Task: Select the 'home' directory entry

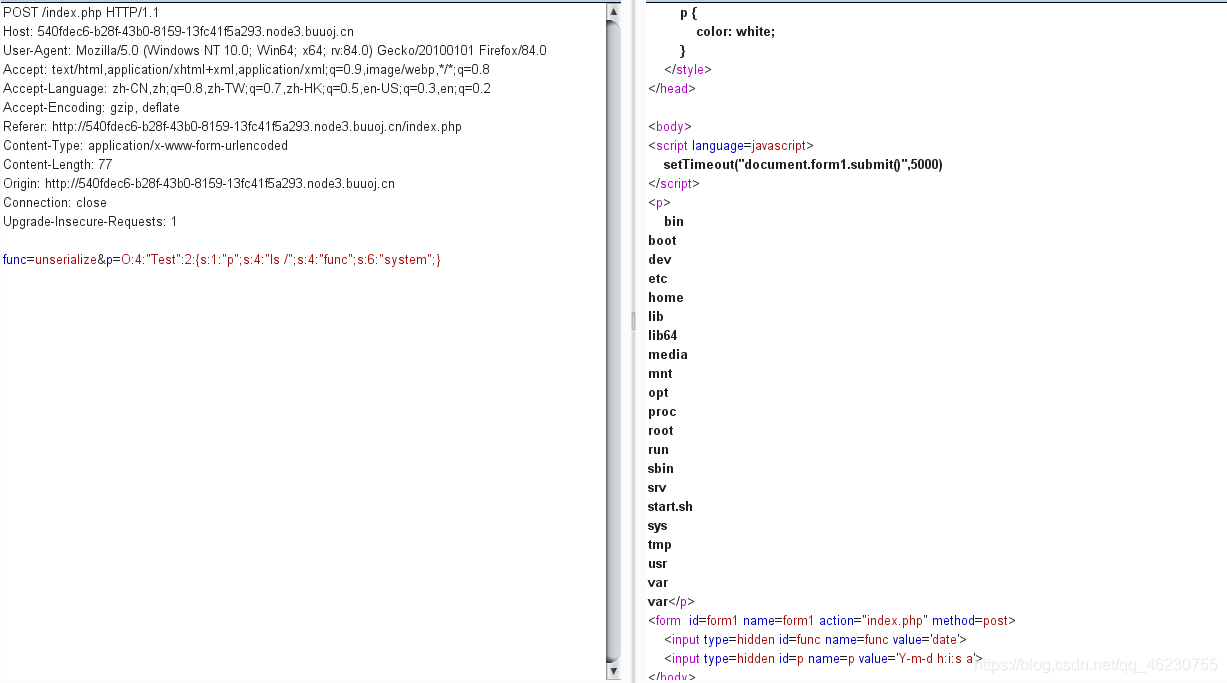Action: (666, 297)
